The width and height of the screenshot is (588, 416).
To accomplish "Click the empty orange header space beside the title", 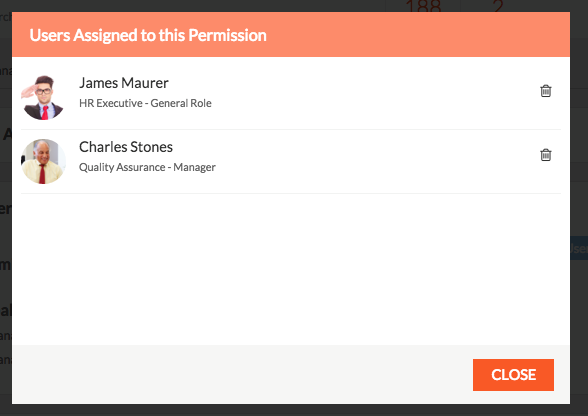I will 418,35.
